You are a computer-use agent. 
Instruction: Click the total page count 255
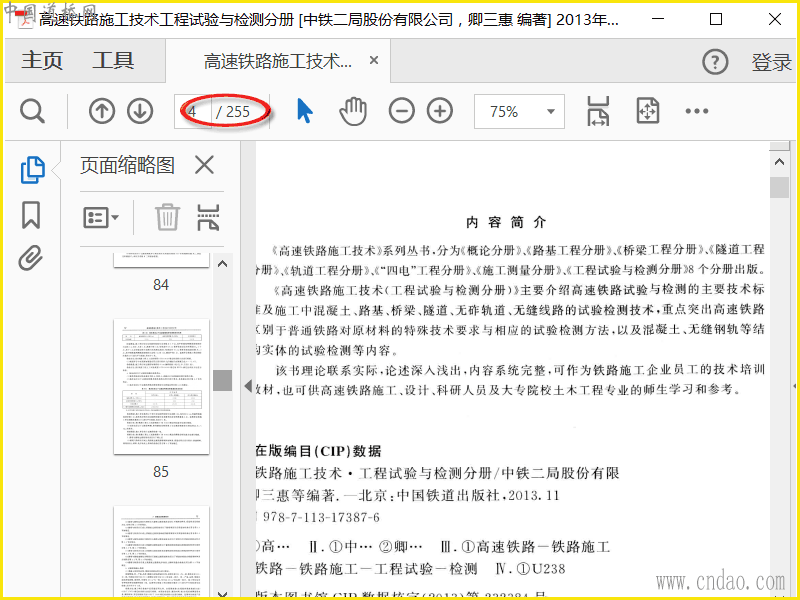point(238,112)
